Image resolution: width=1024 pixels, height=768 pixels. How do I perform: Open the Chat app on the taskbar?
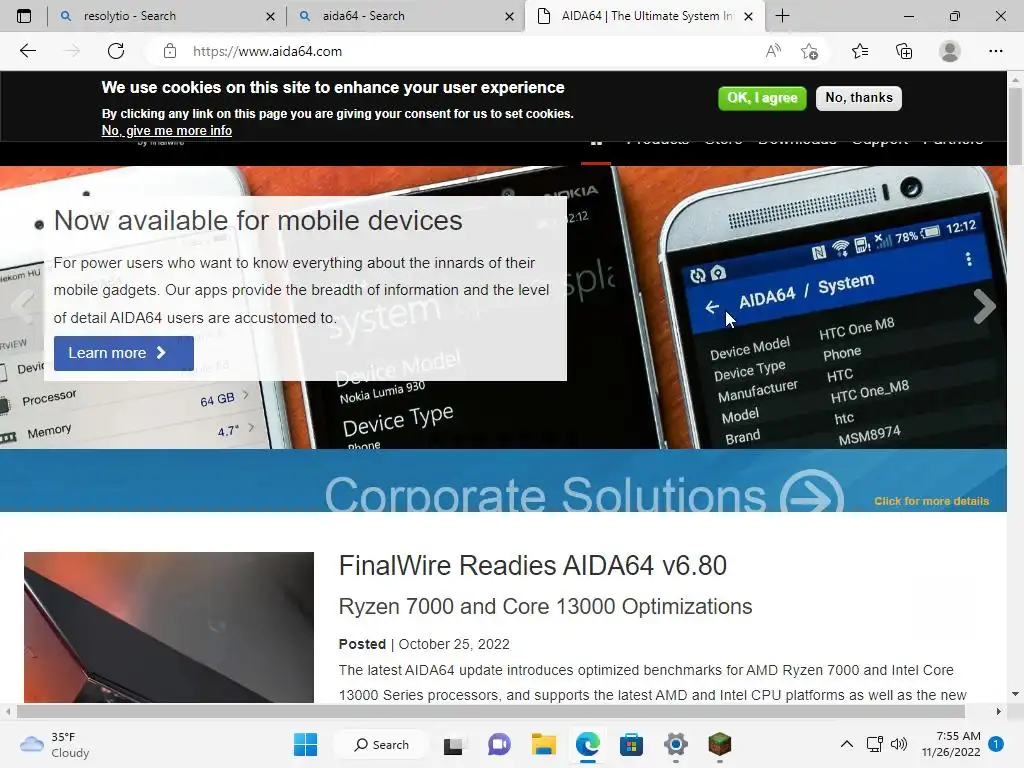(499, 744)
